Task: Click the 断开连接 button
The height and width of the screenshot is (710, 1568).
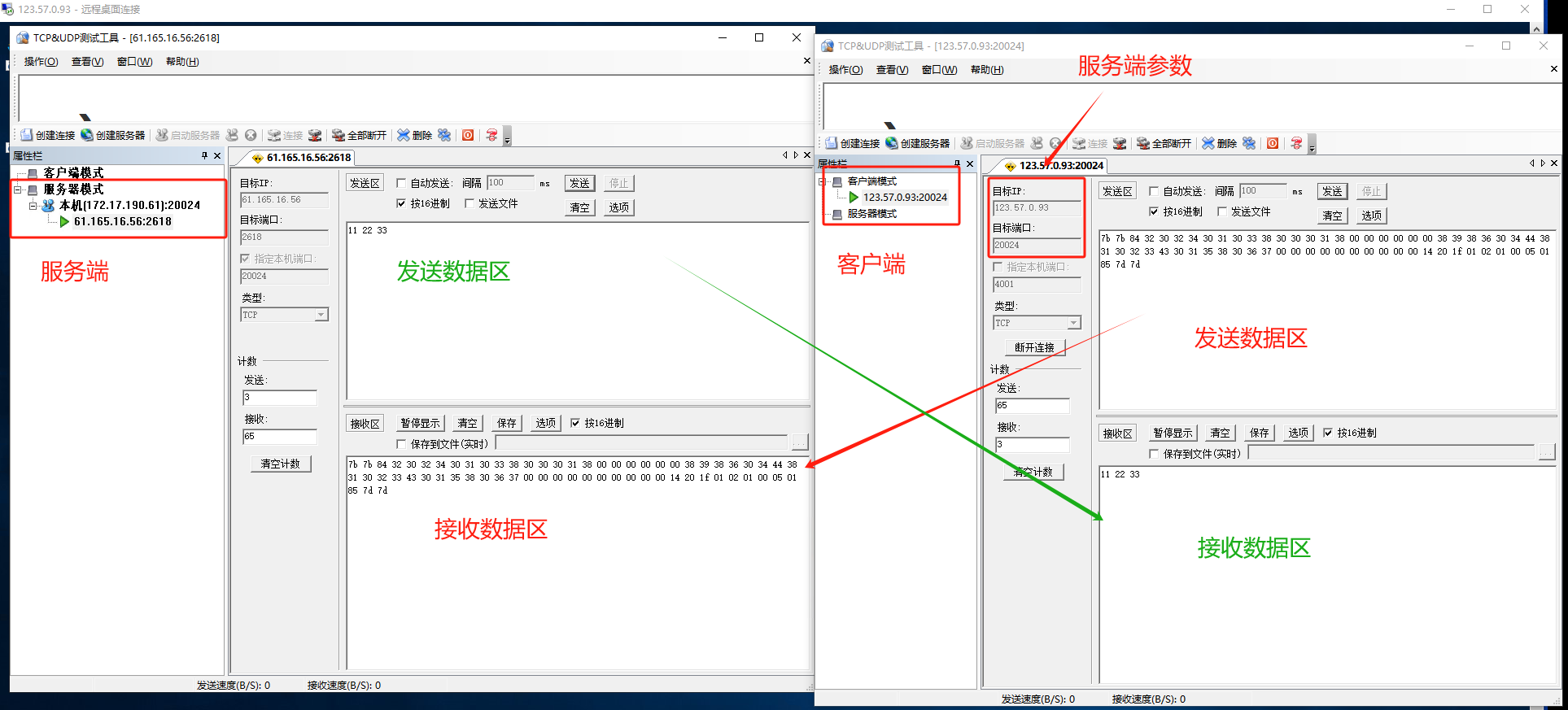Action: 1034,347
